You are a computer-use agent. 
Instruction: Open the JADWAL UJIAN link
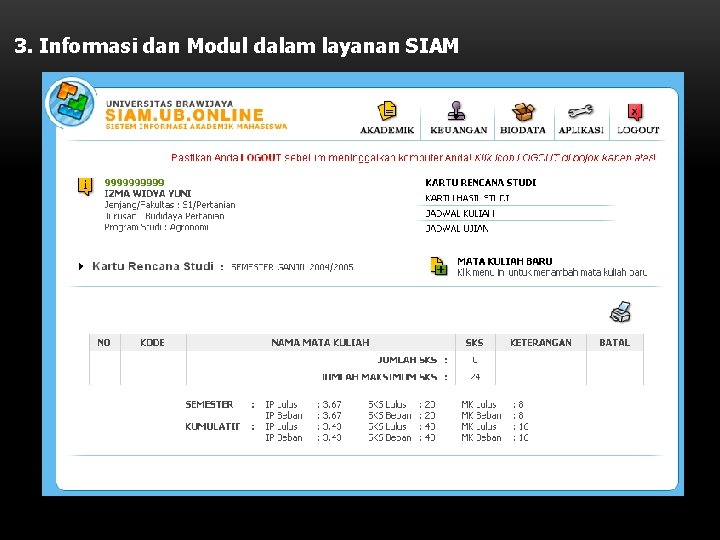coord(456,229)
